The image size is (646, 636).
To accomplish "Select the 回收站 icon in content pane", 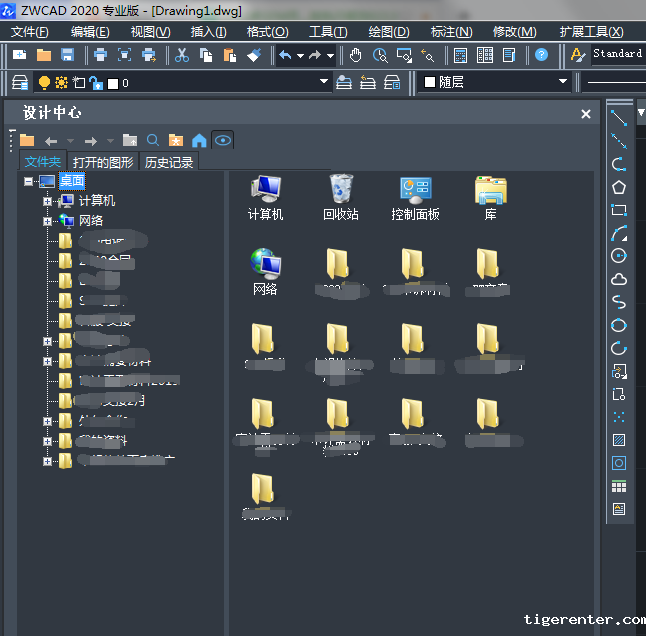I will coord(341,197).
